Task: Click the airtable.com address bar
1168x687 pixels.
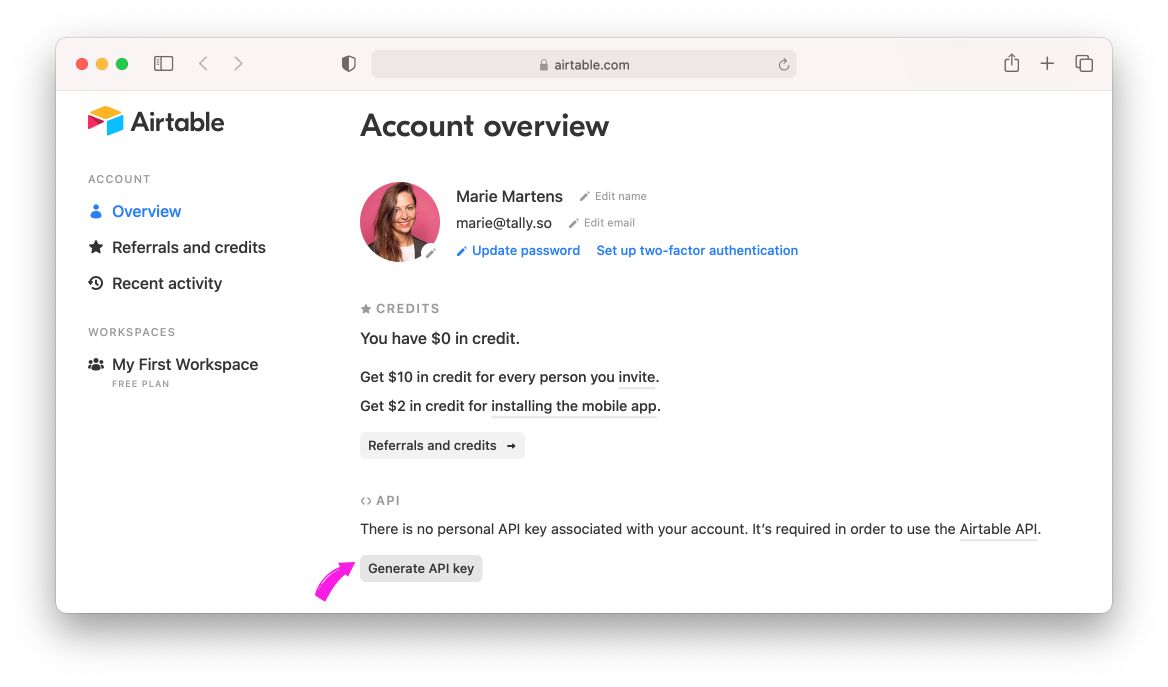Action: (583, 64)
